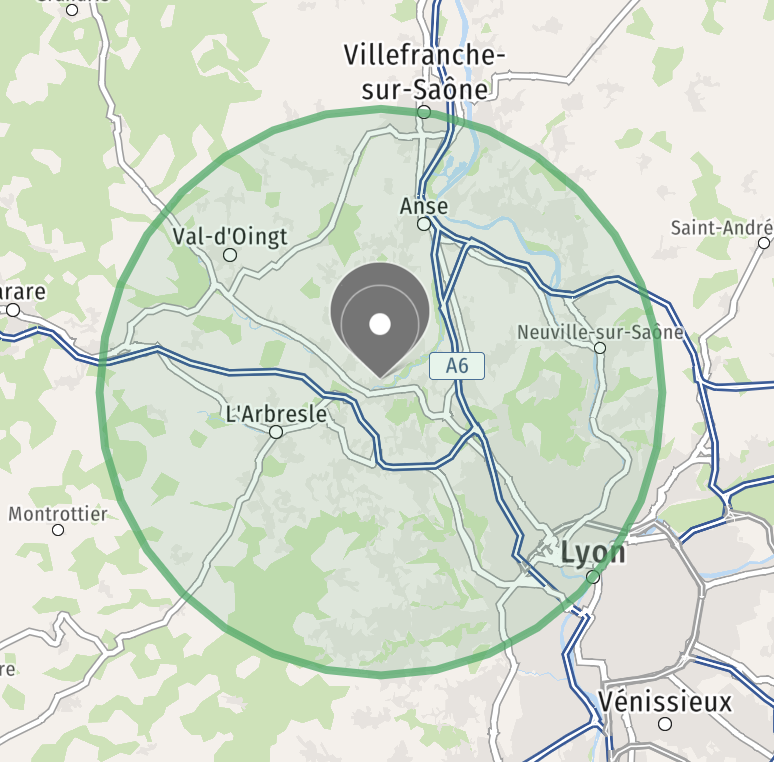Select the Vénissieux map label
The height and width of the screenshot is (762, 774).
pyautogui.click(x=665, y=701)
